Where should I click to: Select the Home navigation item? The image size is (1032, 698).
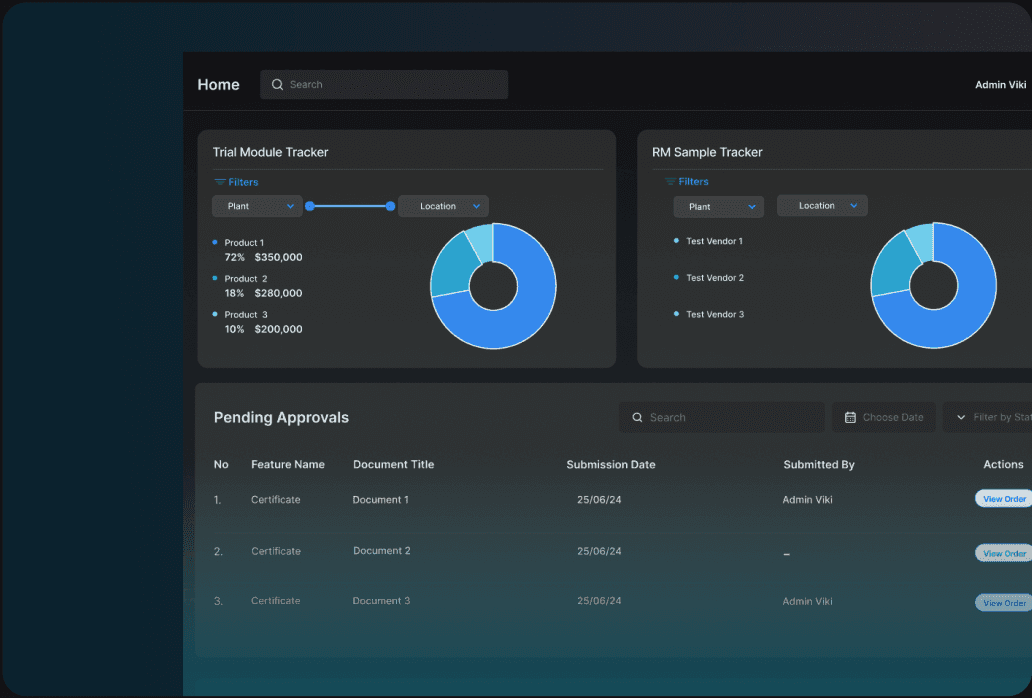click(218, 84)
